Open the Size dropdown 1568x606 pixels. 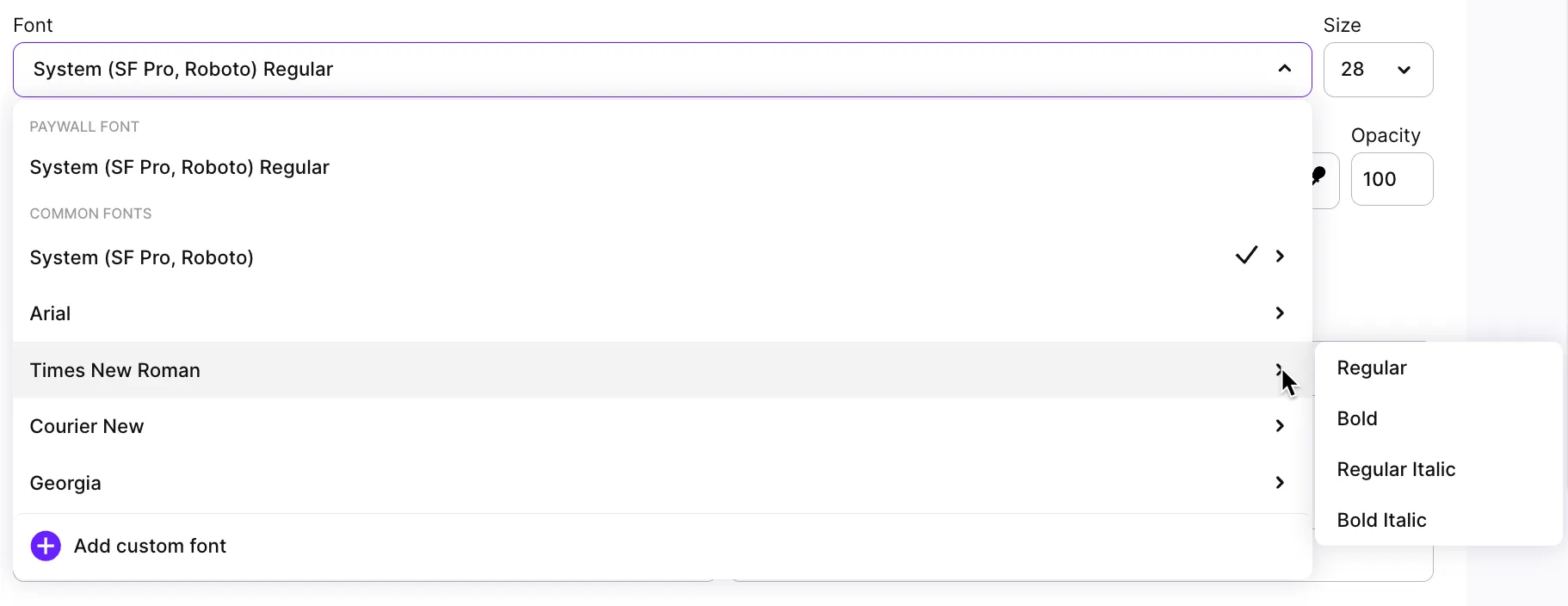1378,70
